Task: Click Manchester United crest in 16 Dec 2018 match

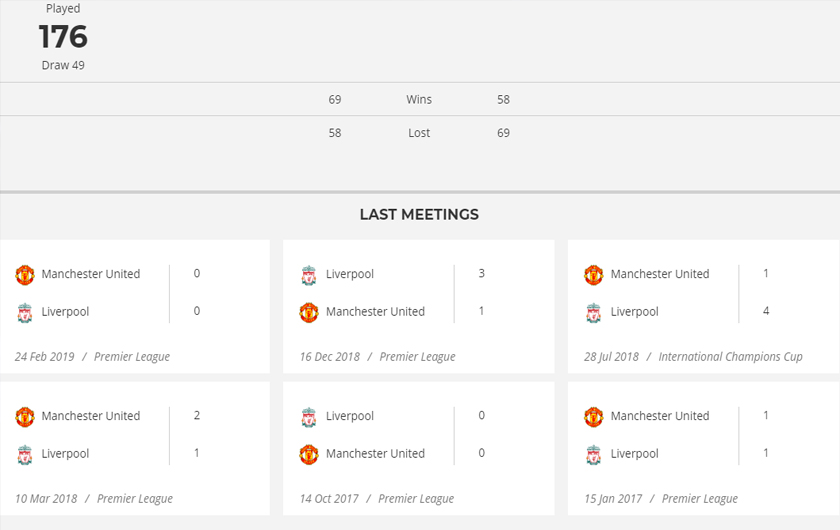Action: click(309, 313)
